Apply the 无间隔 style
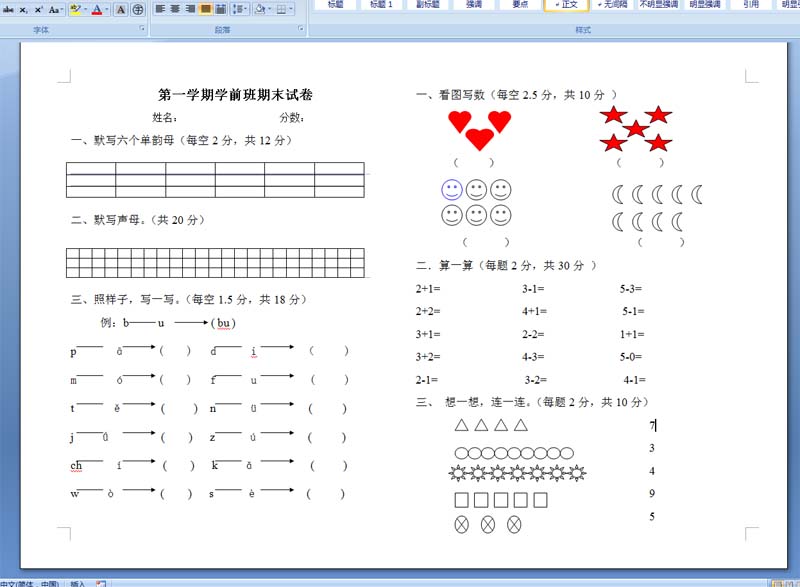The image size is (800, 587). coord(613,5)
